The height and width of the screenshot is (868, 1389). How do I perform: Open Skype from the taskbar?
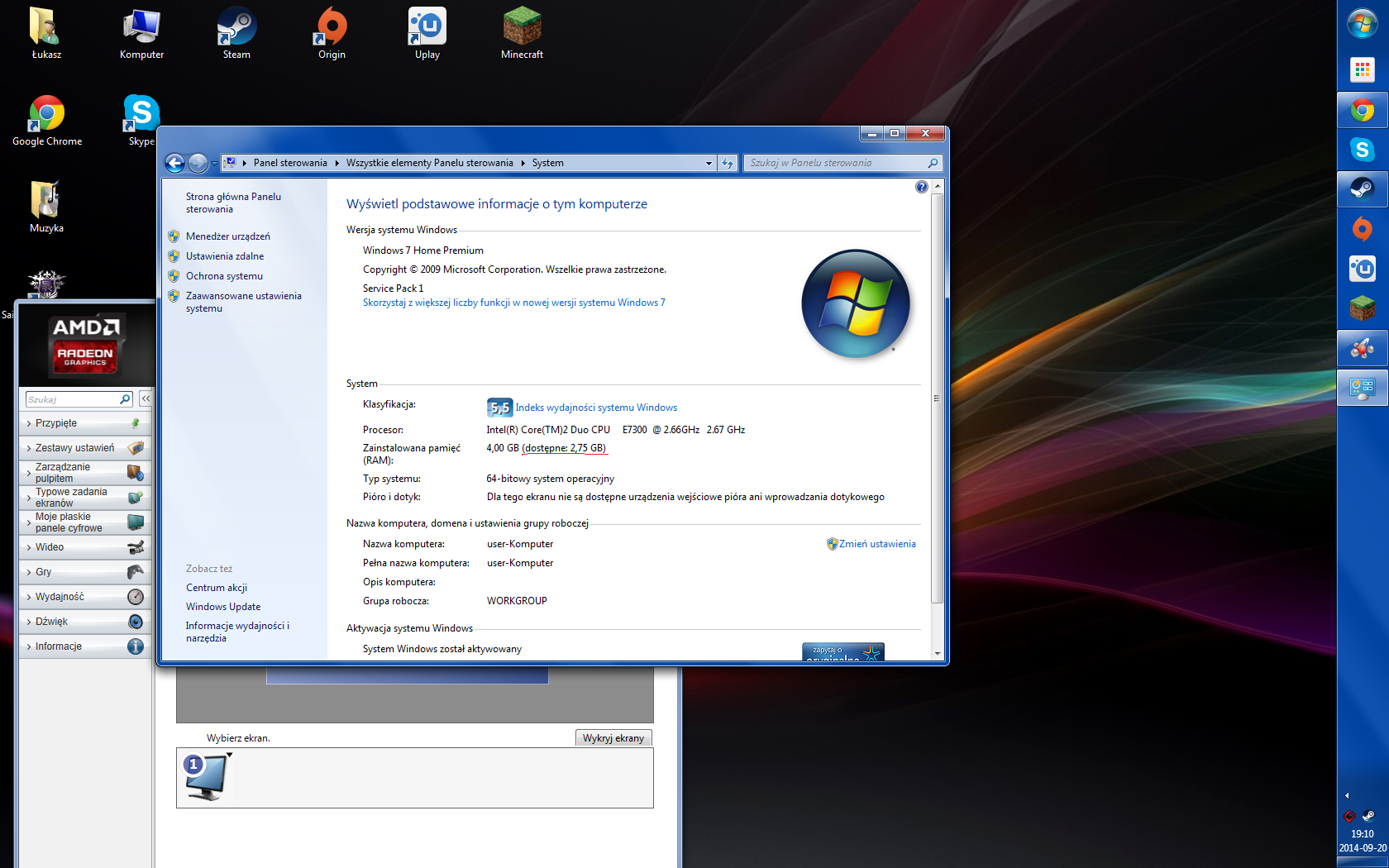[x=1363, y=150]
